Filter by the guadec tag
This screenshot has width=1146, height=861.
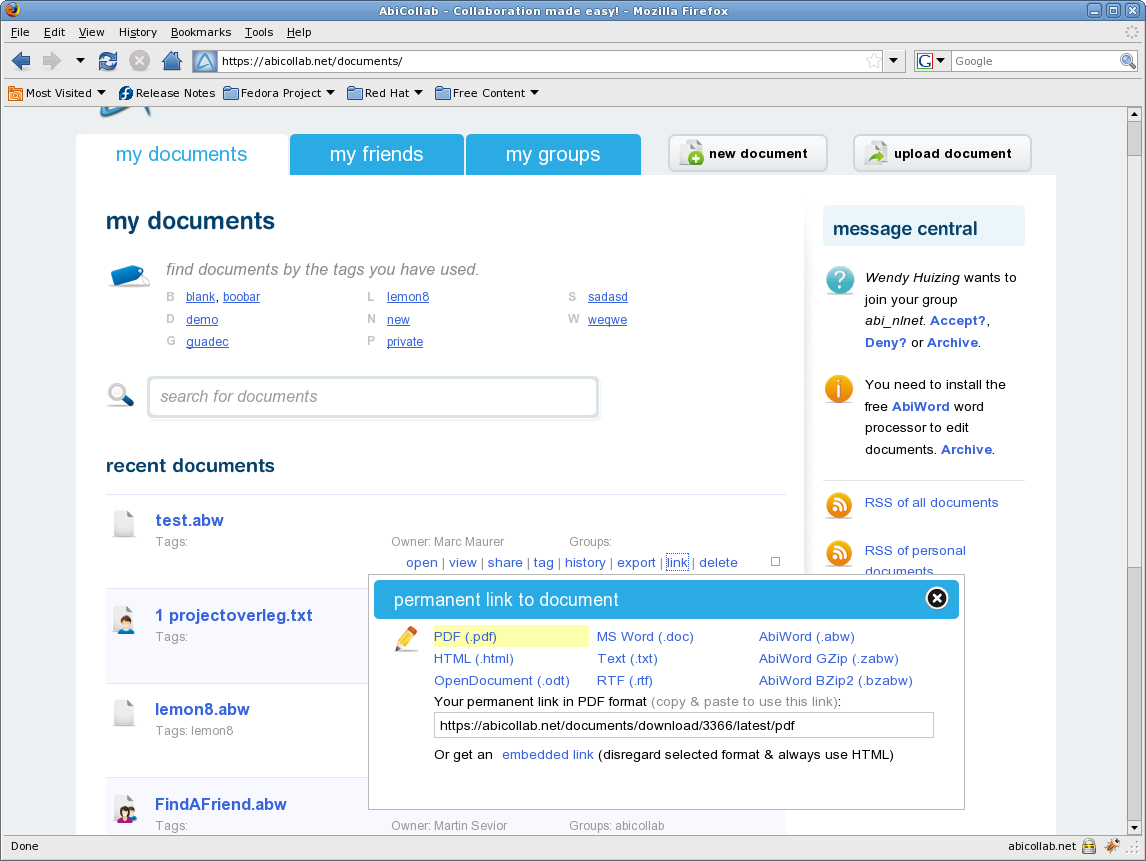tap(207, 341)
